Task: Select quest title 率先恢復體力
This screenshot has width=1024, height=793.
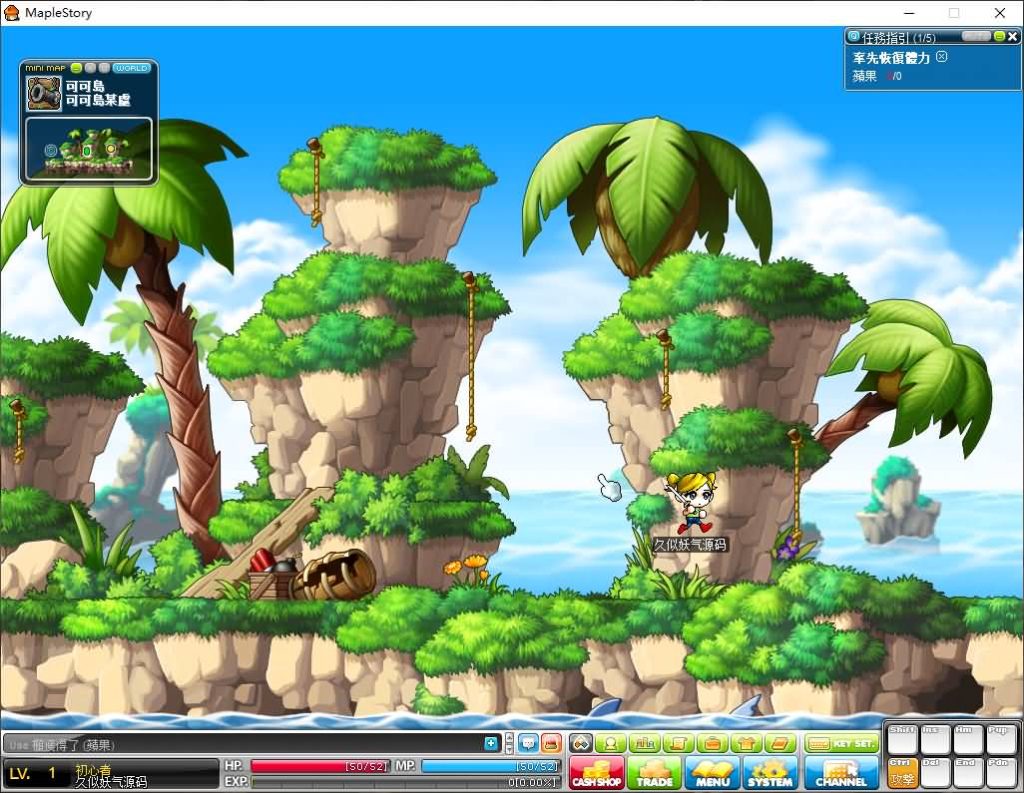Action: coord(891,57)
